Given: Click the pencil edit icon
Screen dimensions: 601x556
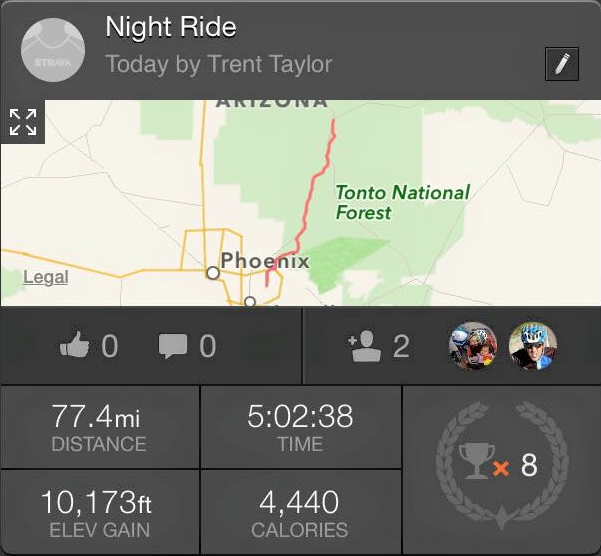Looking at the screenshot, I should point(562,64).
